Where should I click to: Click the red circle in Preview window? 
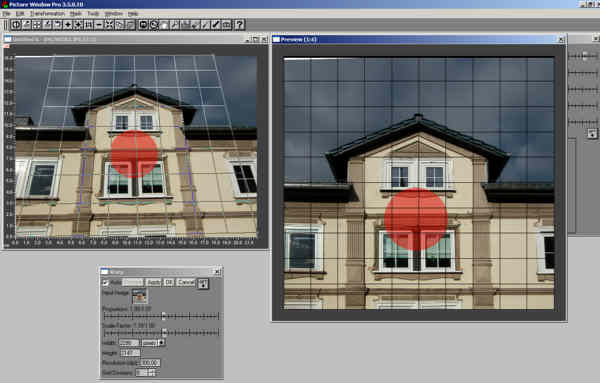point(416,219)
